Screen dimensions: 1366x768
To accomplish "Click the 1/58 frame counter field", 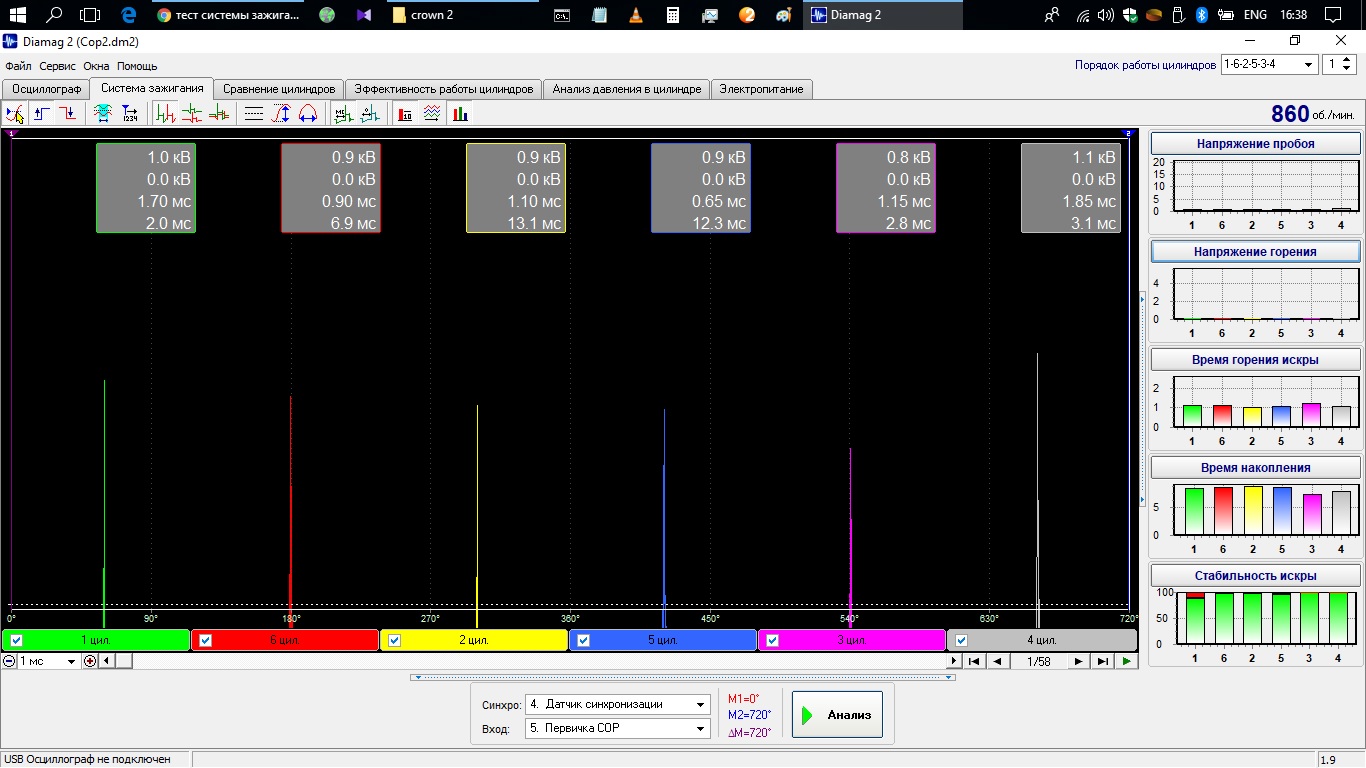I will tap(1038, 661).
